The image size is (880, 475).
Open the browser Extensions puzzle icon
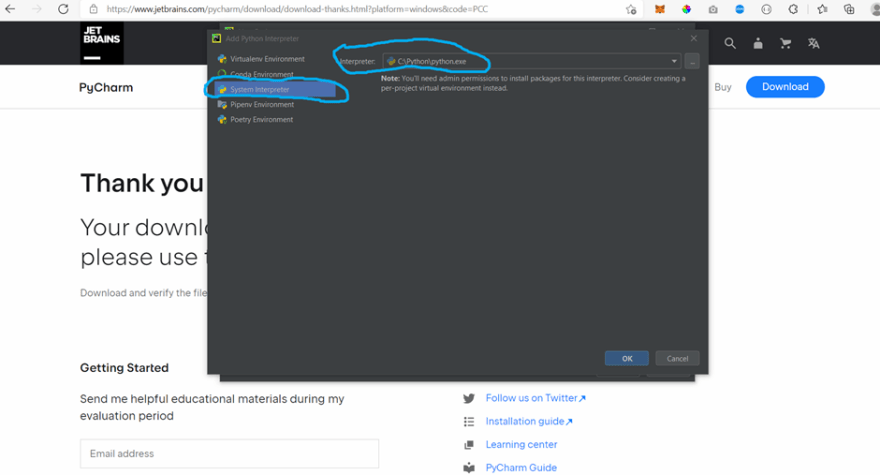coord(793,10)
